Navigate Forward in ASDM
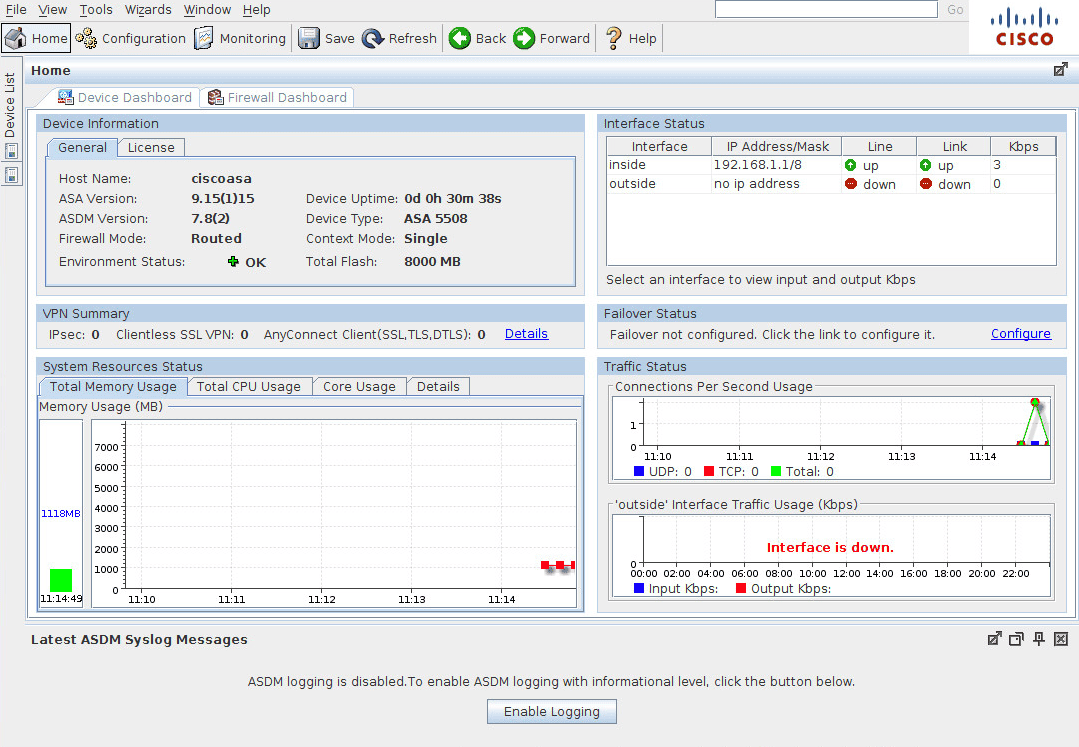Screen dimensions: 1079x747 tap(551, 38)
